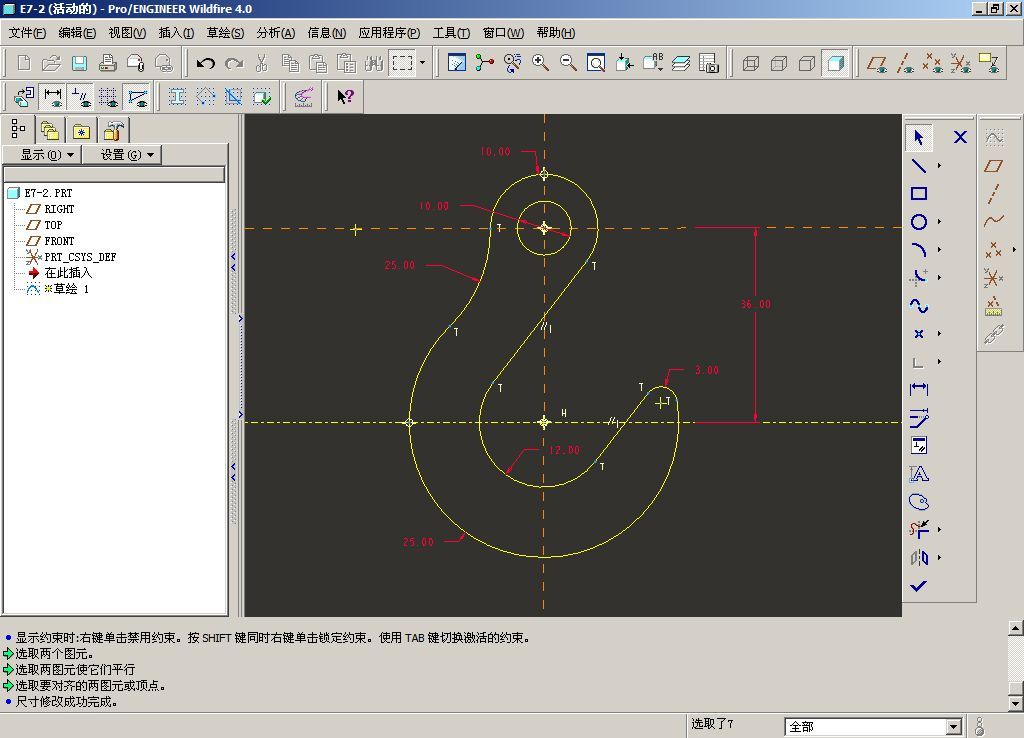The height and width of the screenshot is (738, 1024).
Task: Click the Copy icon
Action: (x=290, y=63)
